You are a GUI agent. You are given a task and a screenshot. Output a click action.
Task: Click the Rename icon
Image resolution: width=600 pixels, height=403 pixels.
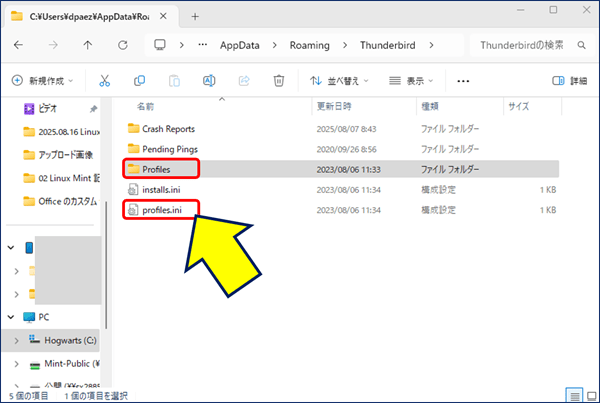point(209,81)
